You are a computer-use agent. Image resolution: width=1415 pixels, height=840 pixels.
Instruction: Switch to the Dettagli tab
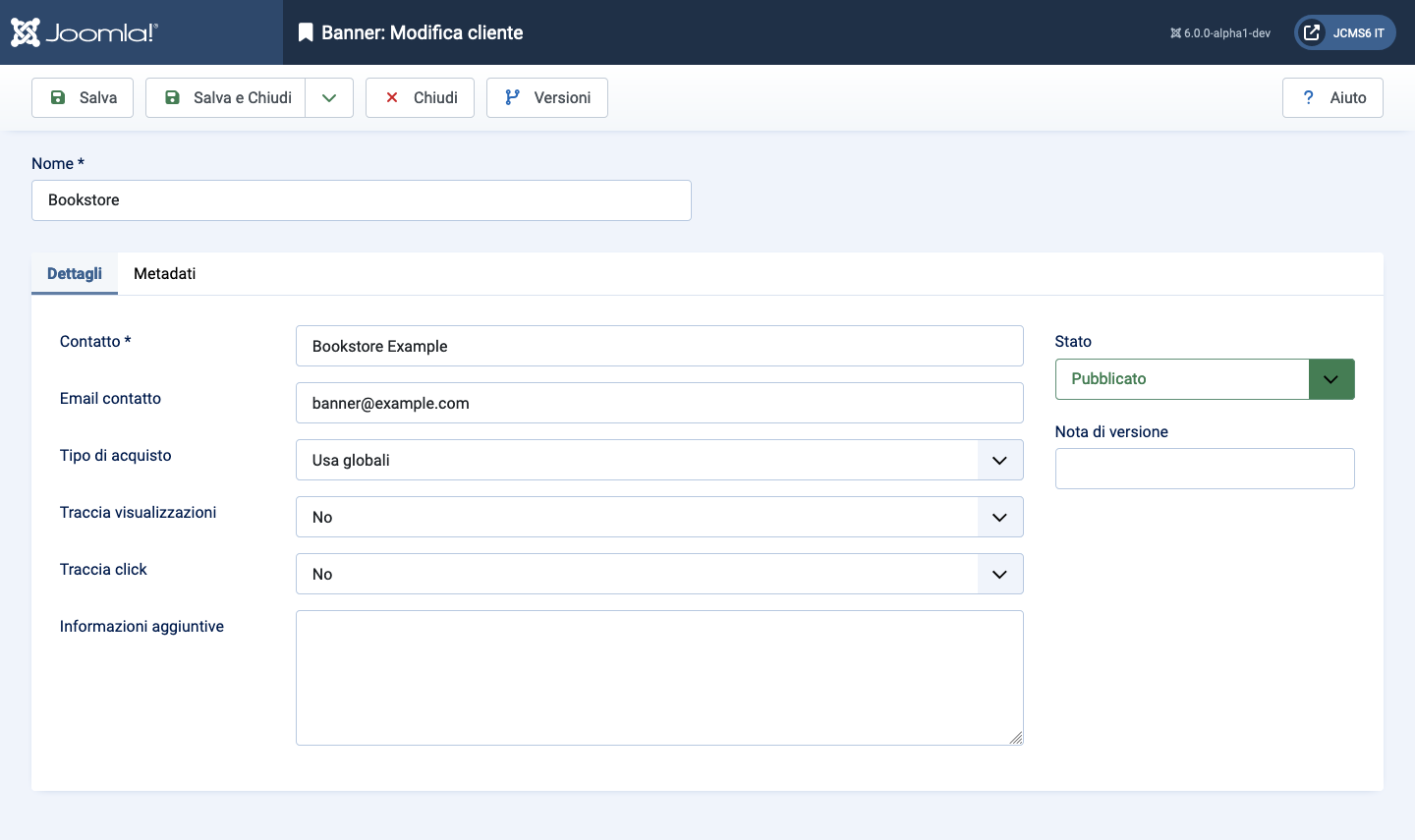pos(75,273)
